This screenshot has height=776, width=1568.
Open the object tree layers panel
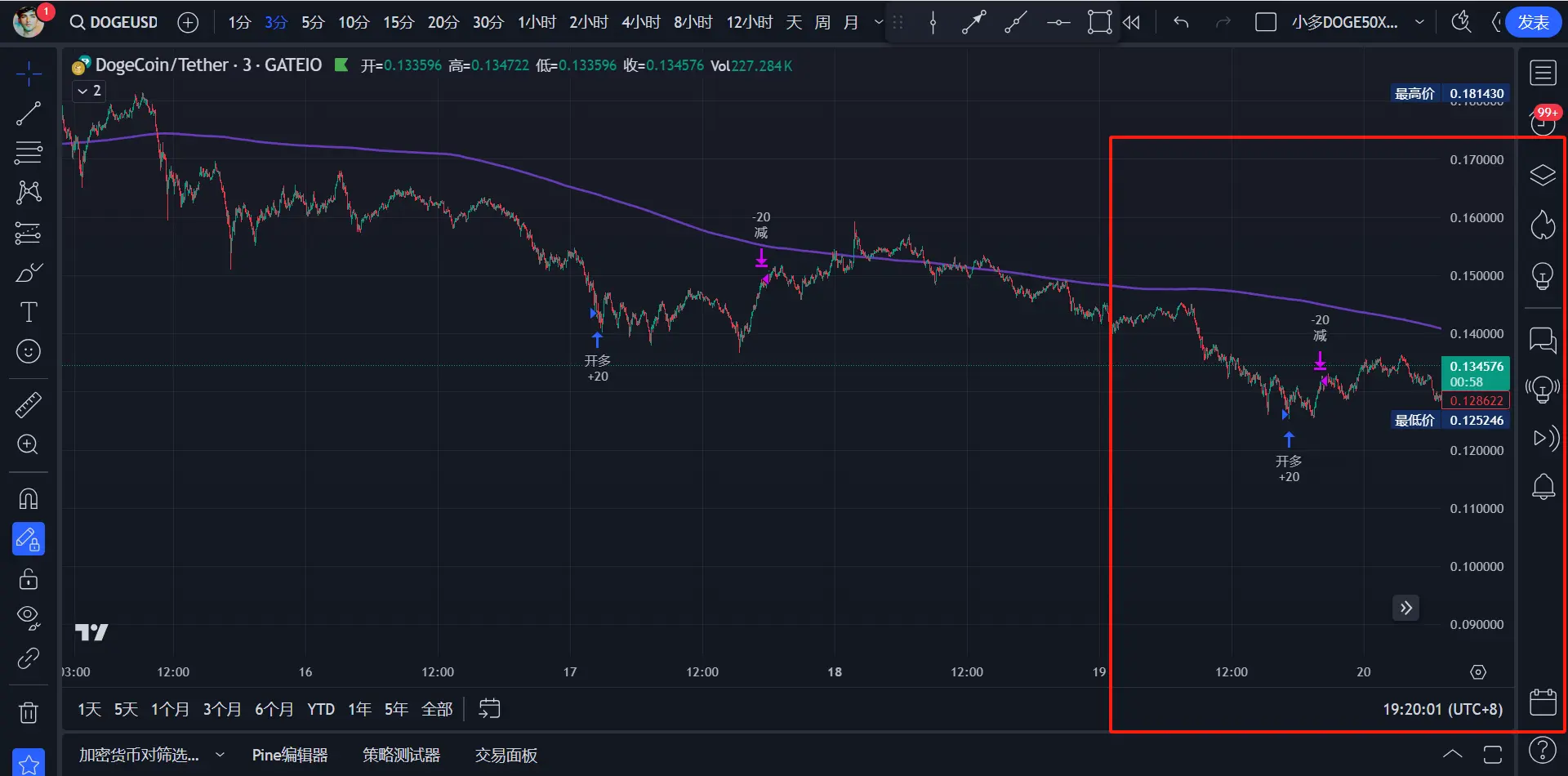(1543, 175)
